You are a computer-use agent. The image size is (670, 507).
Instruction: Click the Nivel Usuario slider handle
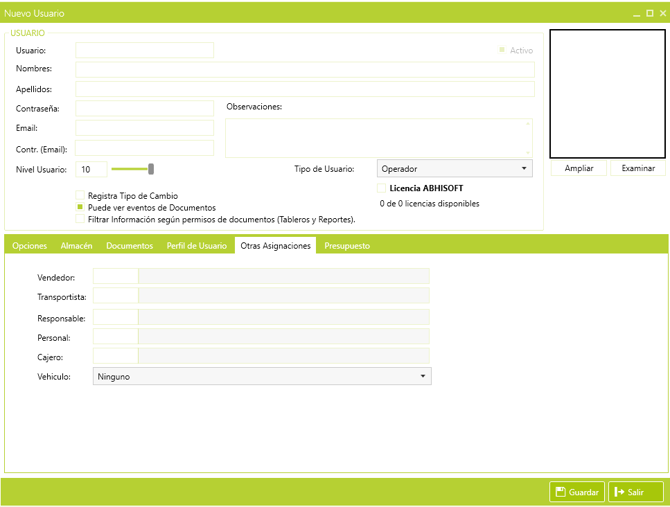coord(151,169)
